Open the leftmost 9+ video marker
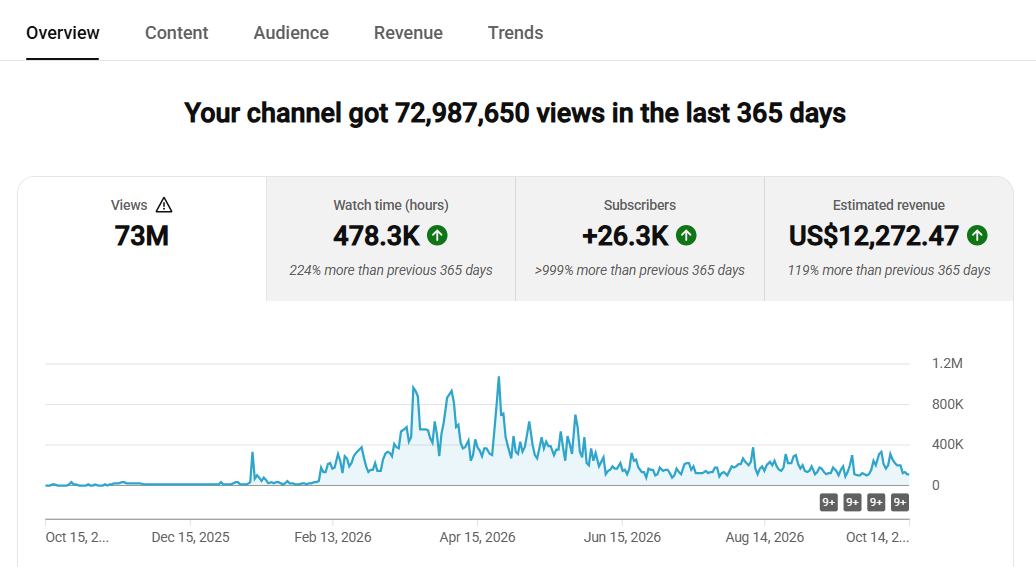The image size is (1036, 567). click(829, 502)
